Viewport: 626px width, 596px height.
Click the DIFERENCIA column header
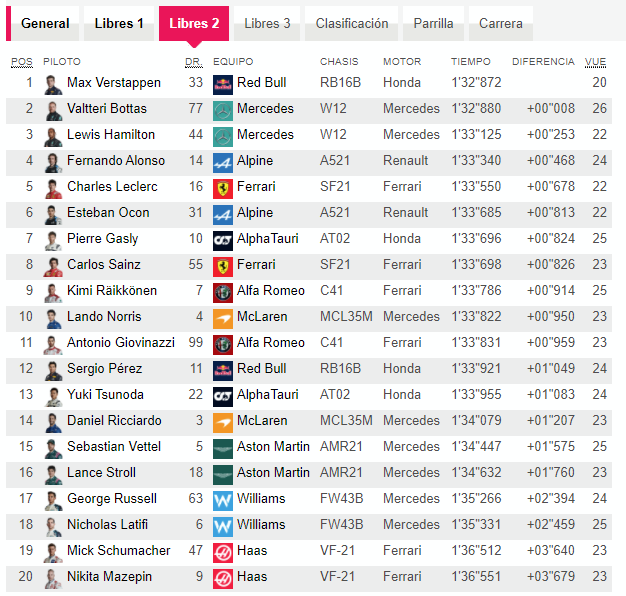[543, 62]
